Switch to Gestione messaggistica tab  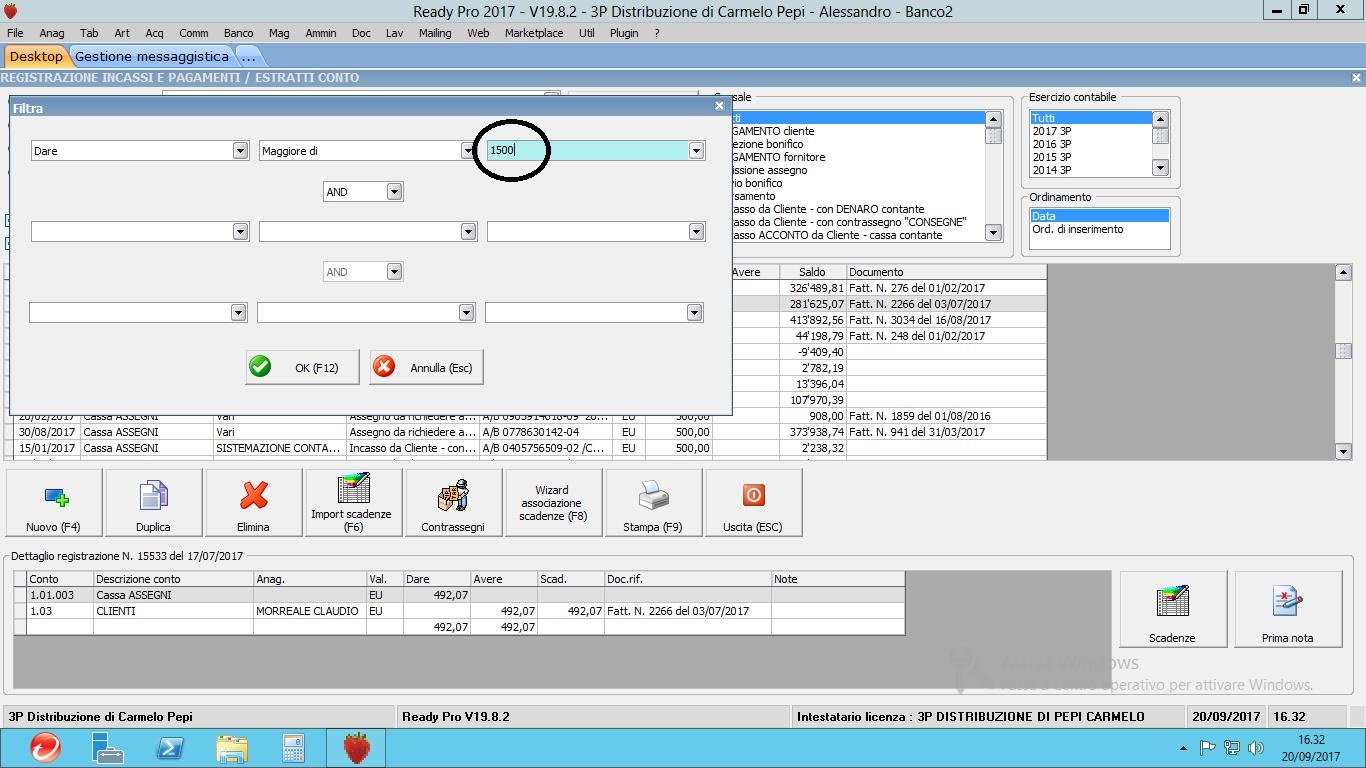click(x=152, y=56)
